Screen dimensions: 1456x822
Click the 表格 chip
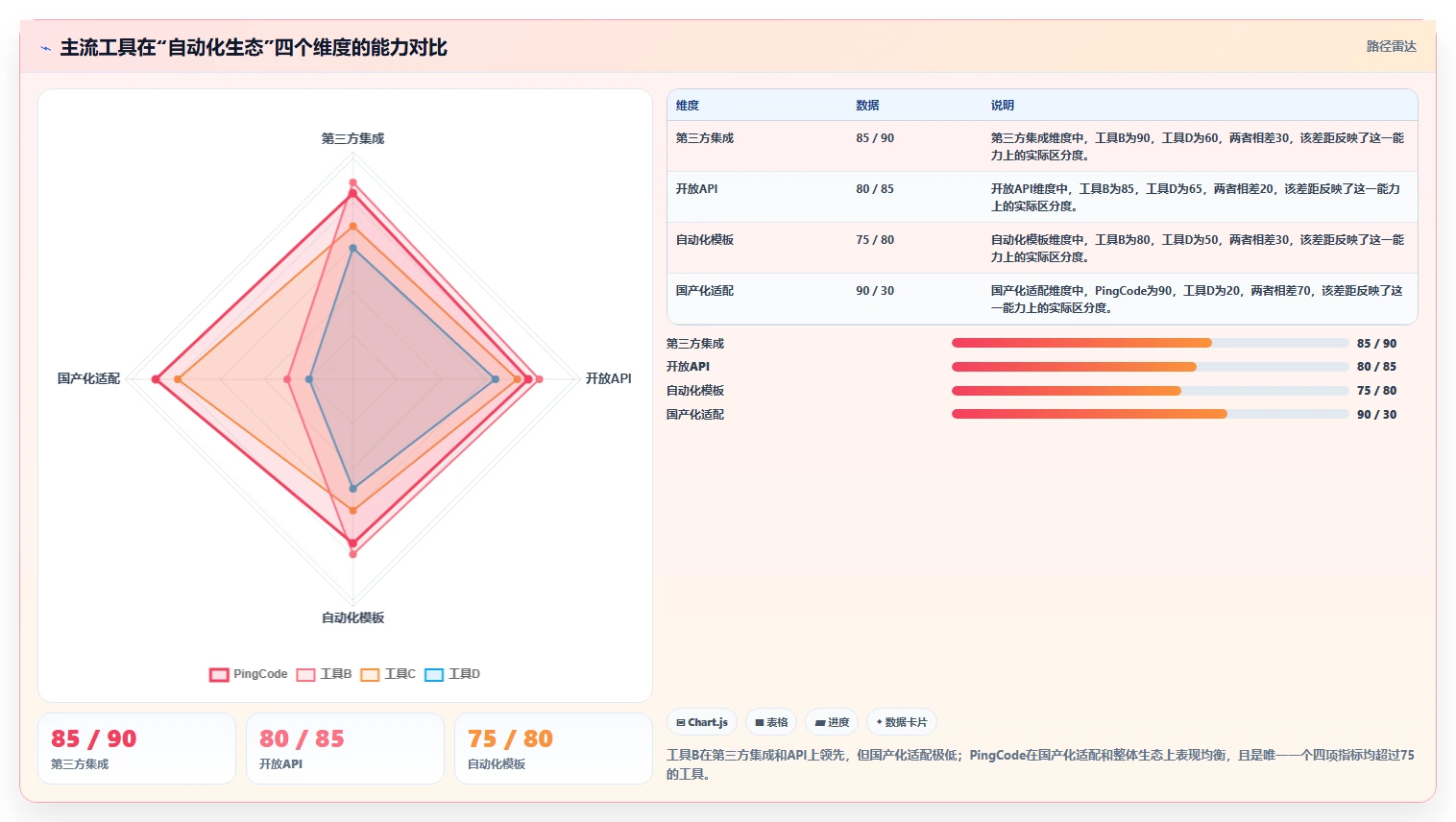[771, 722]
